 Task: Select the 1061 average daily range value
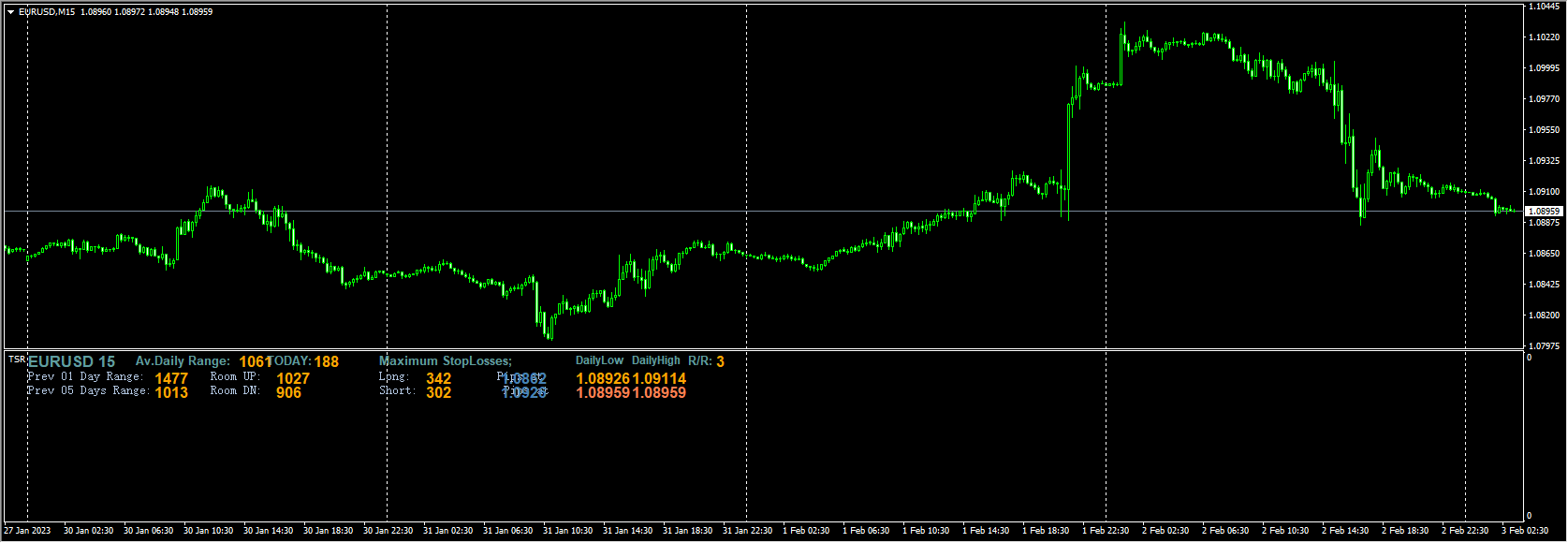tap(255, 361)
